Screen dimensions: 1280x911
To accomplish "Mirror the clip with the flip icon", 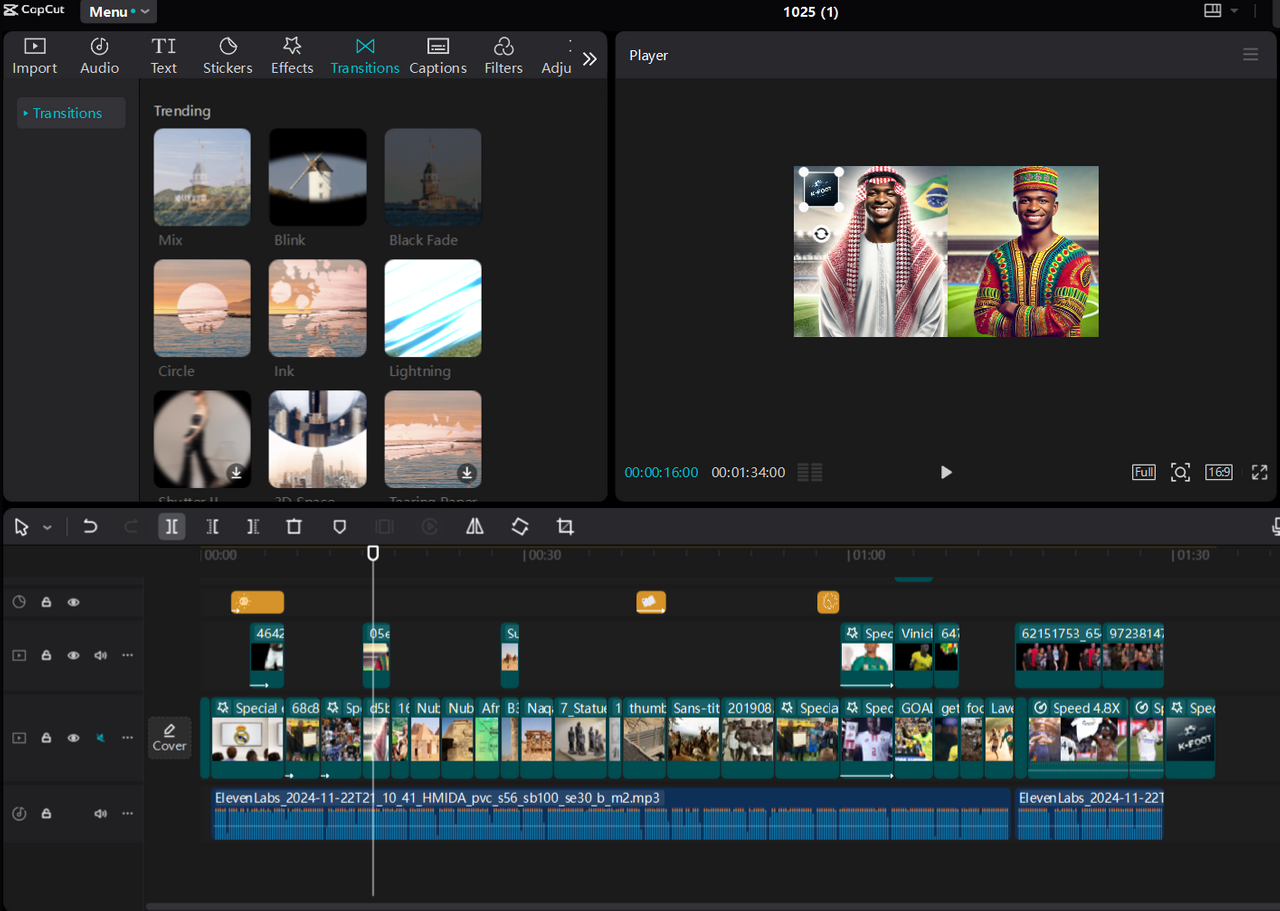I will tap(475, 526).
